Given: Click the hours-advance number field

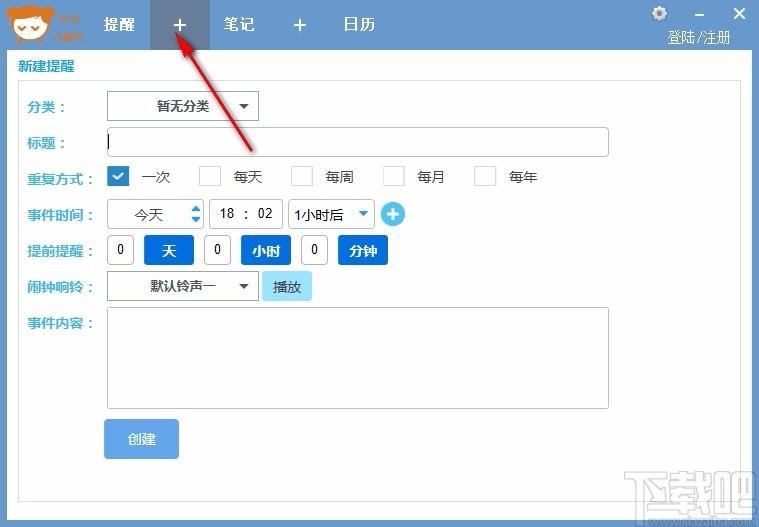Looking at the screenshot, I should [217, 250].
